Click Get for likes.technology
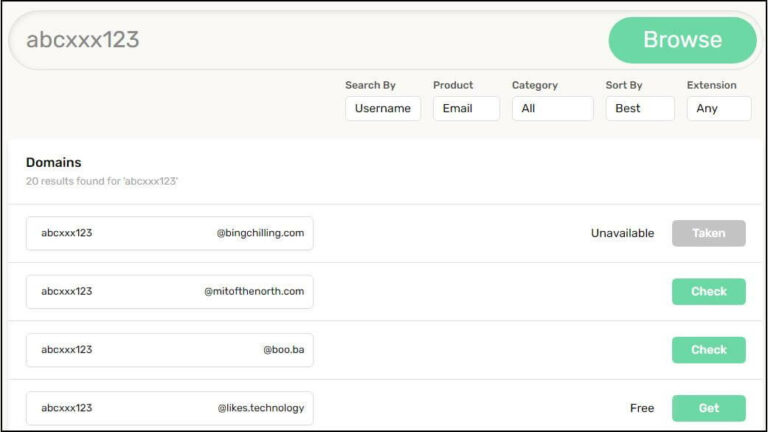The width and height of the screenshot is (768, 432). click(708, 408)
